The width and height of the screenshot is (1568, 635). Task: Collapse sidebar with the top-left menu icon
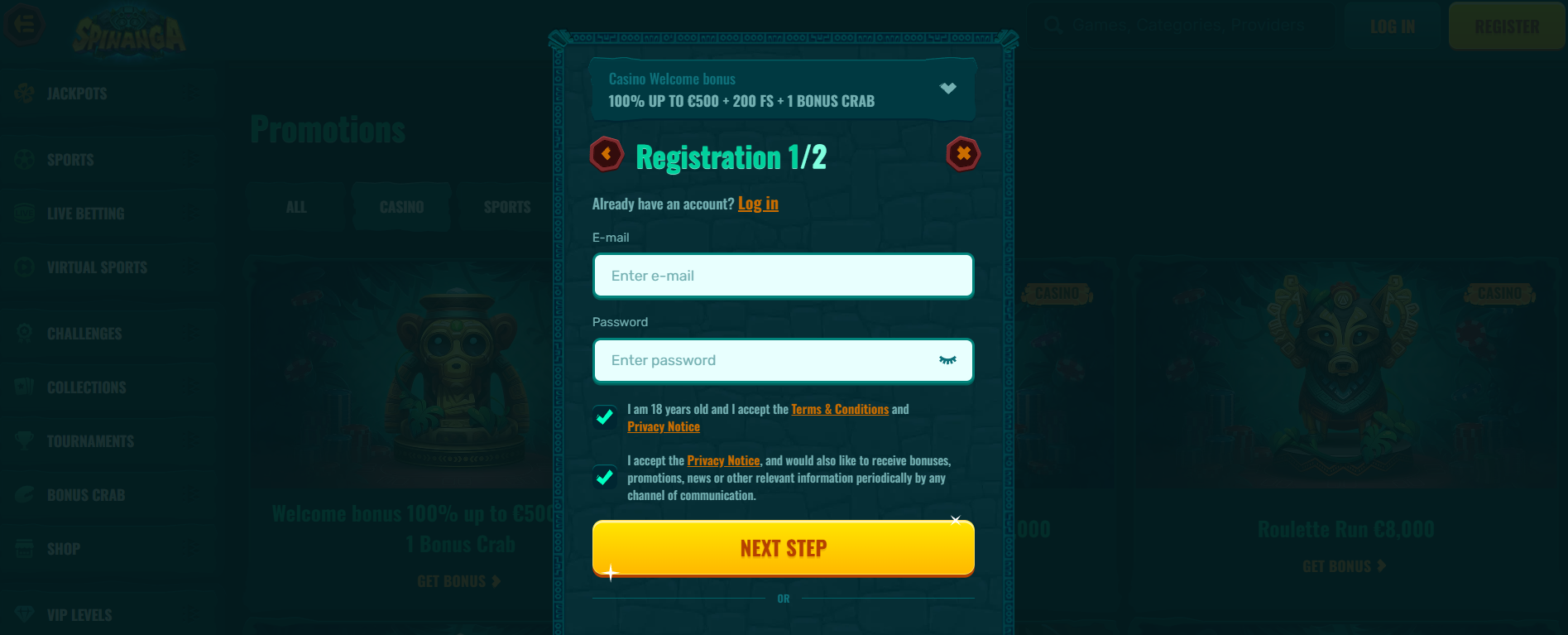tap(25, 24)
